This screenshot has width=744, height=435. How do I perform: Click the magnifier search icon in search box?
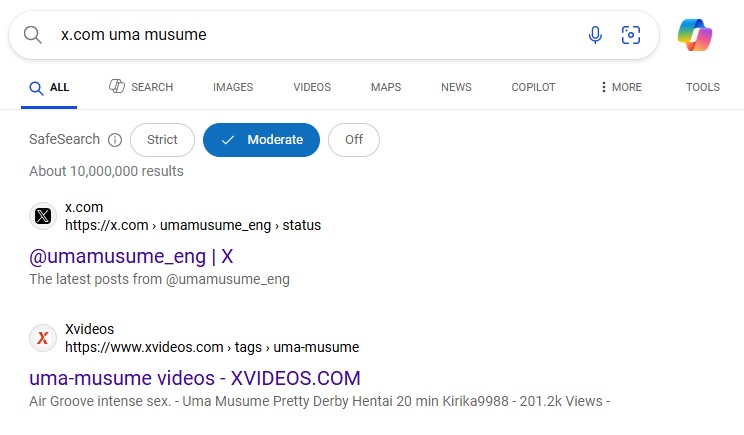(x=32, y=35)
